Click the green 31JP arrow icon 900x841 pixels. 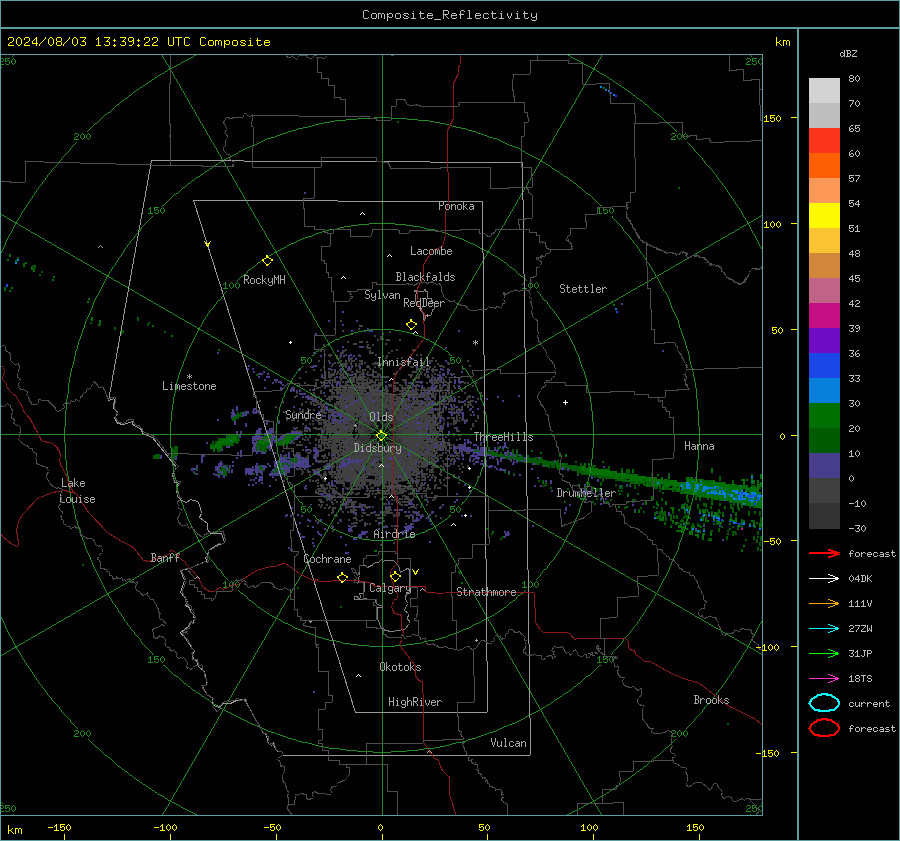coord(824,653)
